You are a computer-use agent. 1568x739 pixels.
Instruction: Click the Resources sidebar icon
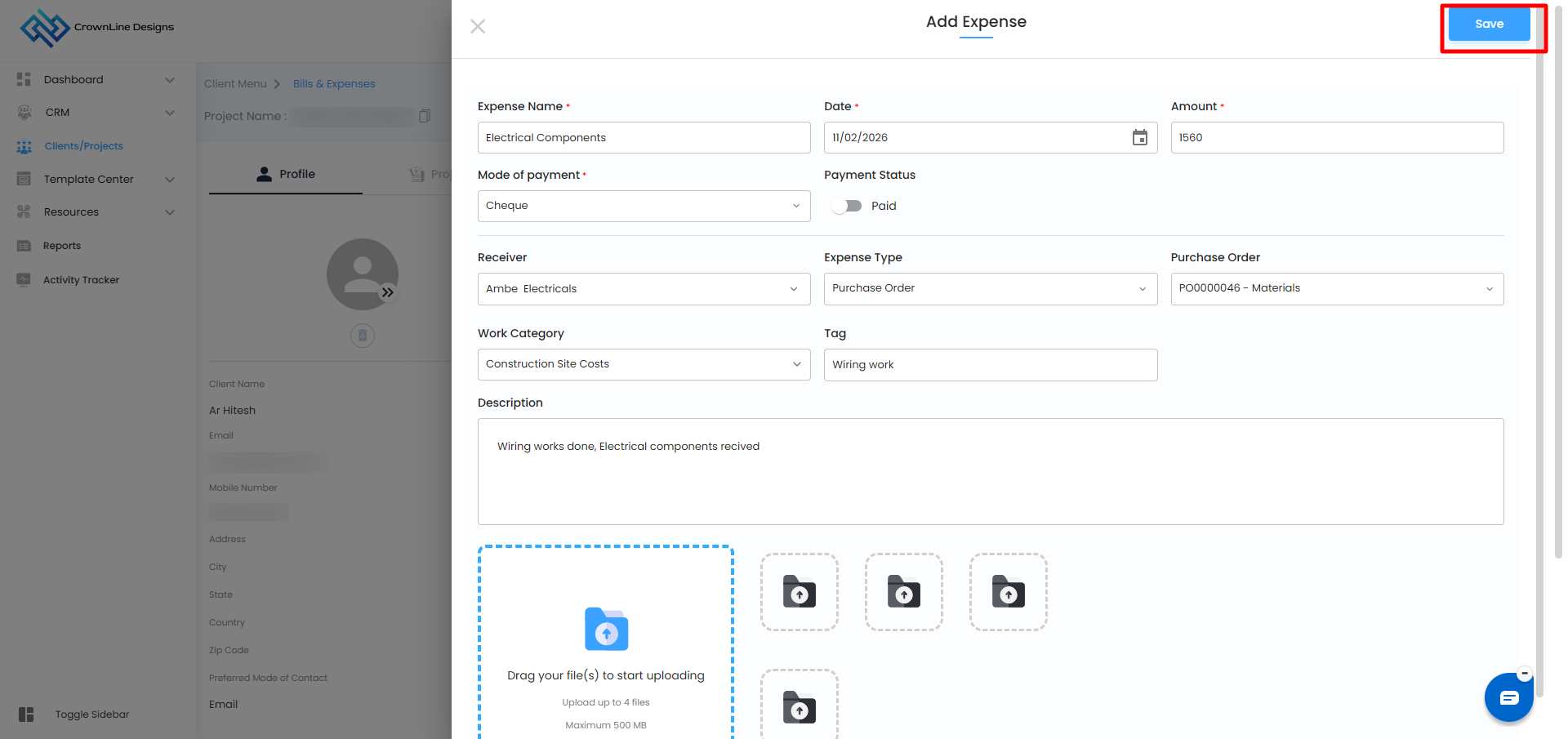[x=24, y=211]
